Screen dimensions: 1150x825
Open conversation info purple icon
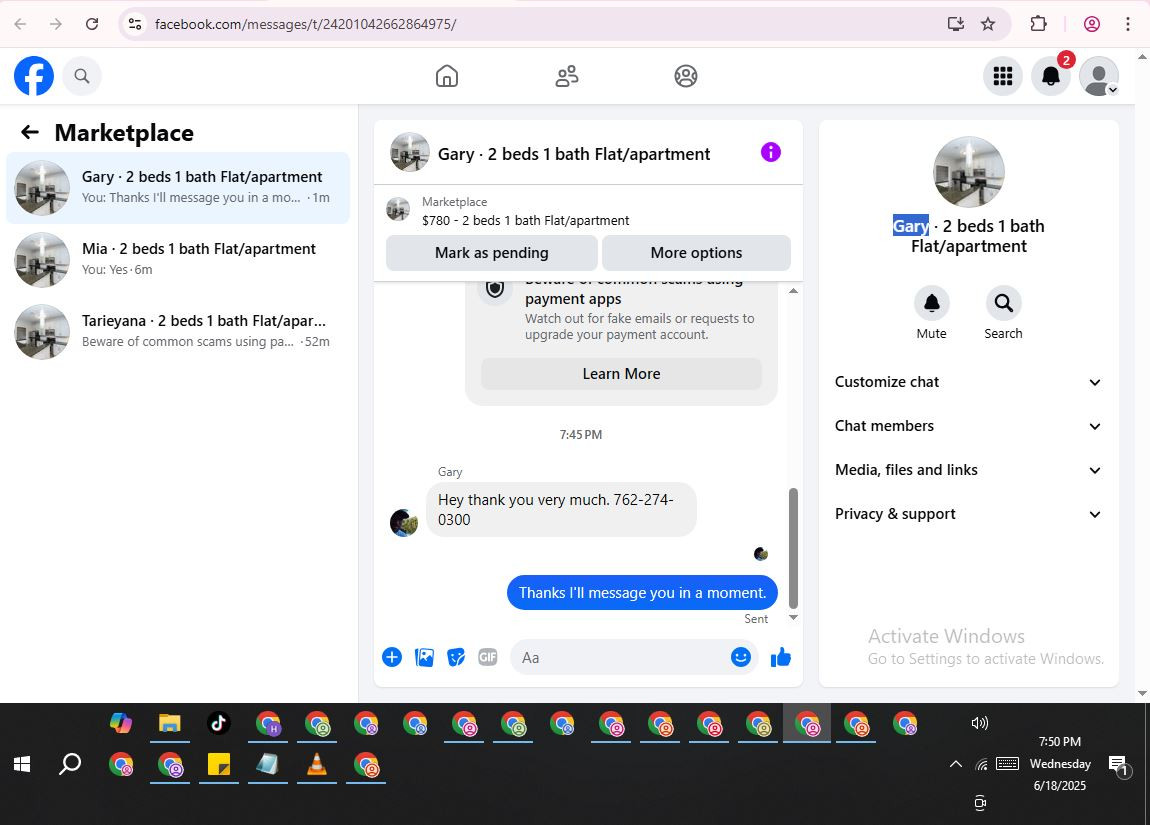(x=770, y=153)
